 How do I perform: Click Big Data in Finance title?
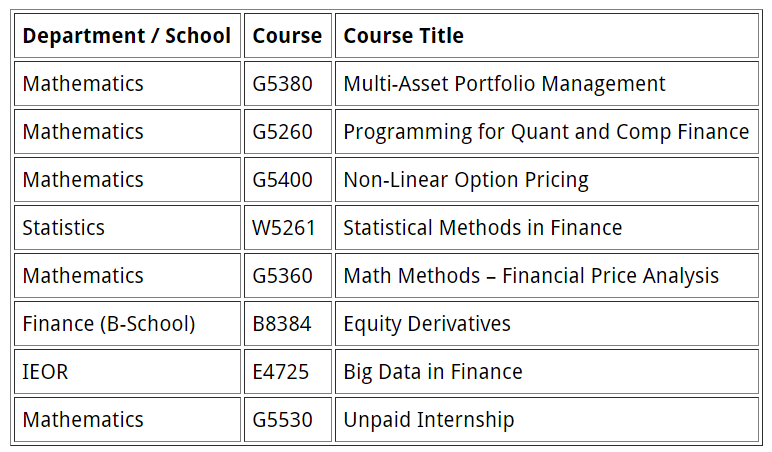click(433, 372)
